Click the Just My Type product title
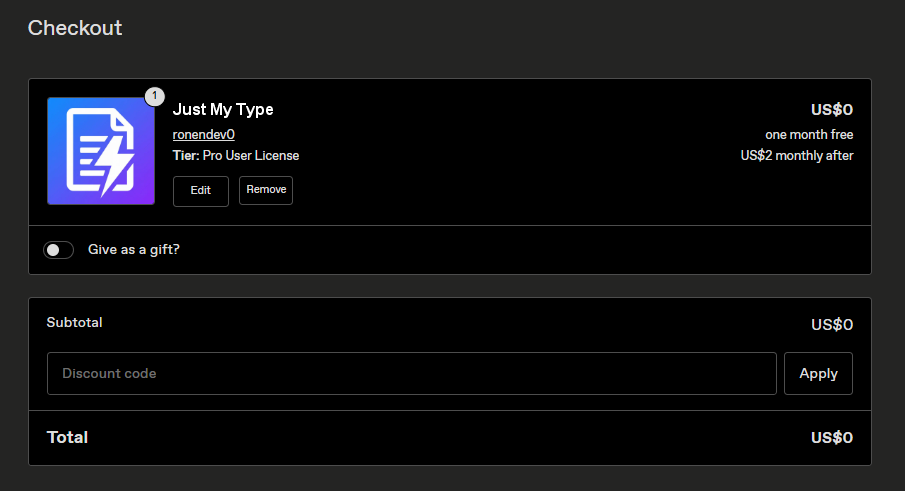 tap(223, 110)
